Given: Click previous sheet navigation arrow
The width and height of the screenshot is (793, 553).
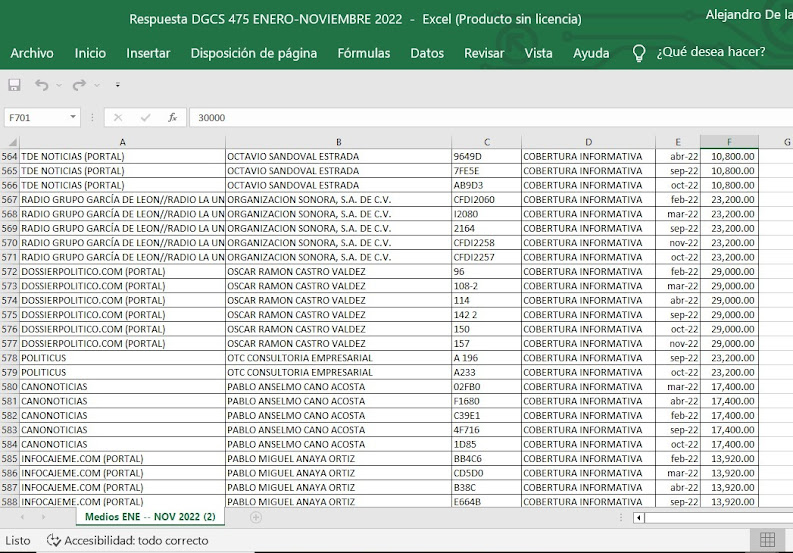Looking at the screenshot, I should [22, 517].
